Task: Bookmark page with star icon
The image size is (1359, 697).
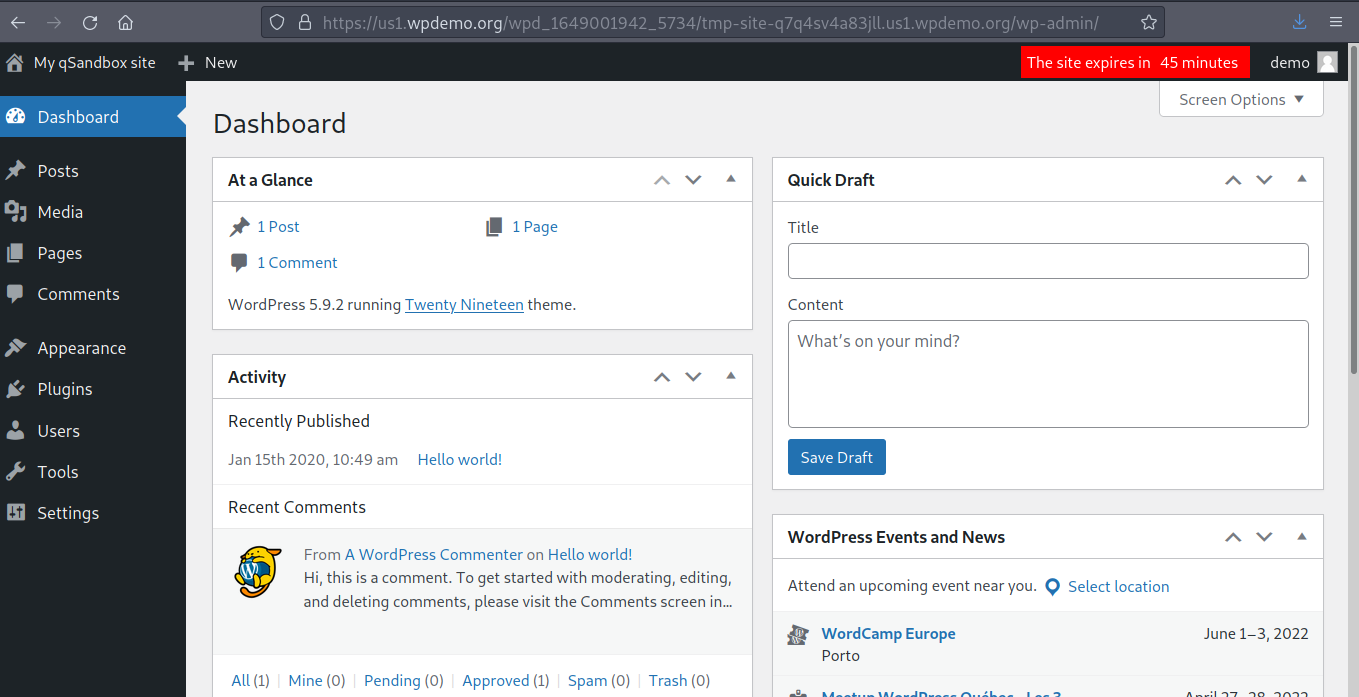Action: (1149, 22)
